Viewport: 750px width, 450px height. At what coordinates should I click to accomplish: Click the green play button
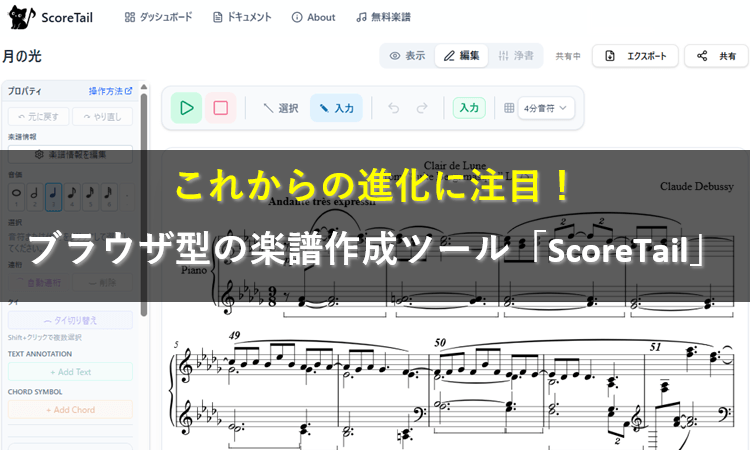click(186, 108)
